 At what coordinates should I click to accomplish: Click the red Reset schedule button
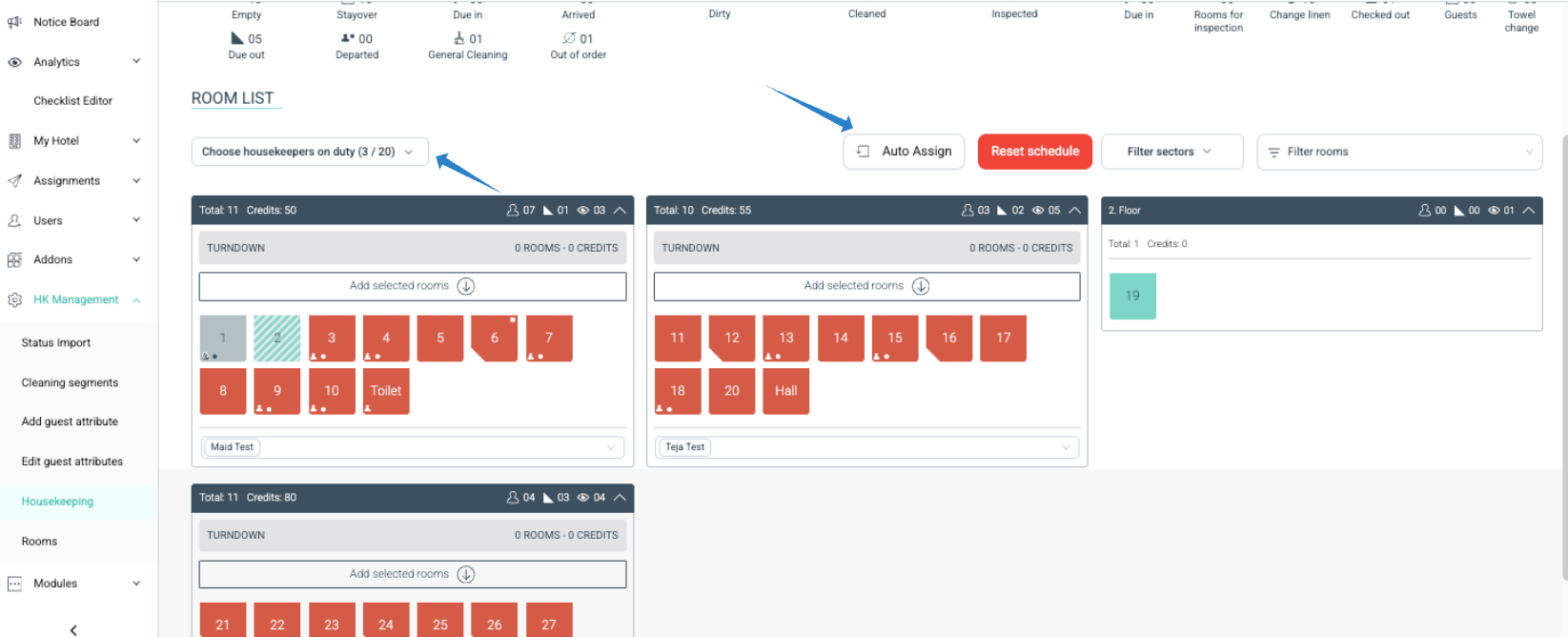click(x=1035, y=152)
